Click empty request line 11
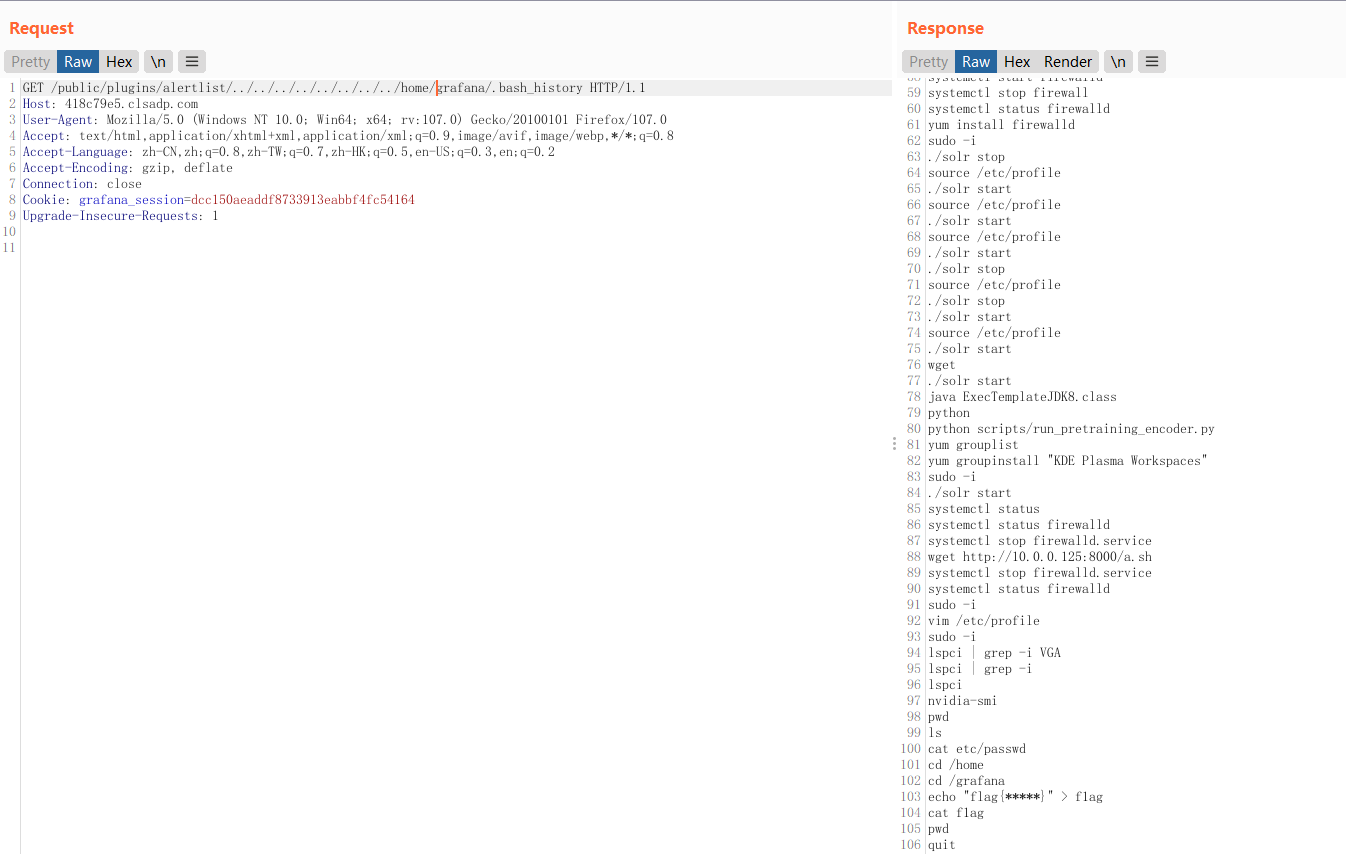 (x=456, y=248)
